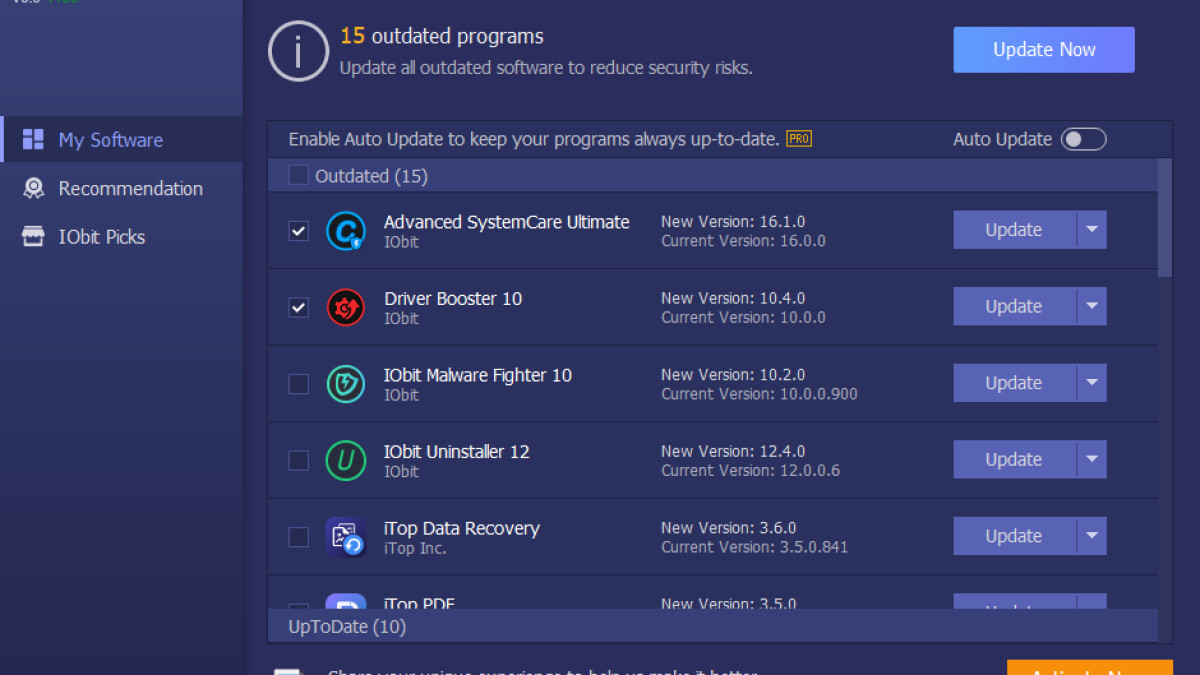Switch to My Software in the sidebar
The width and height of the screenshot is (1200, 675).
[x=110, y=140]
